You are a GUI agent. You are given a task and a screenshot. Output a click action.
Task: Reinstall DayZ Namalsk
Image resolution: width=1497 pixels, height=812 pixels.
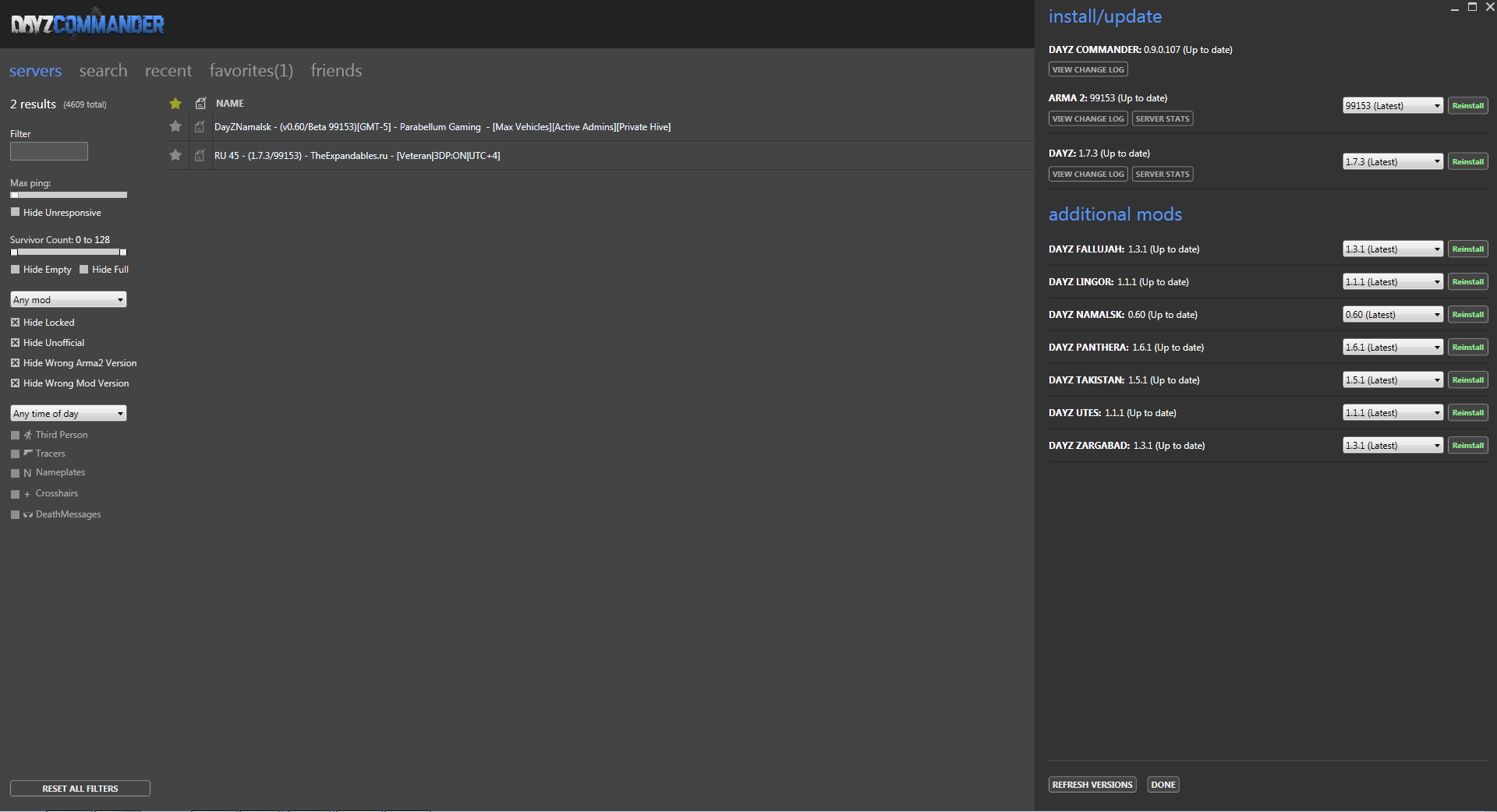click(x=1468, y=314)
